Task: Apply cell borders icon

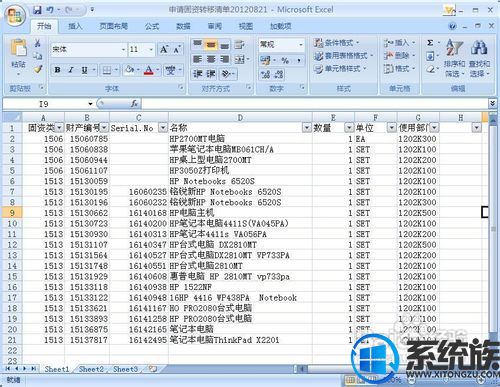Action: [107, 70]
